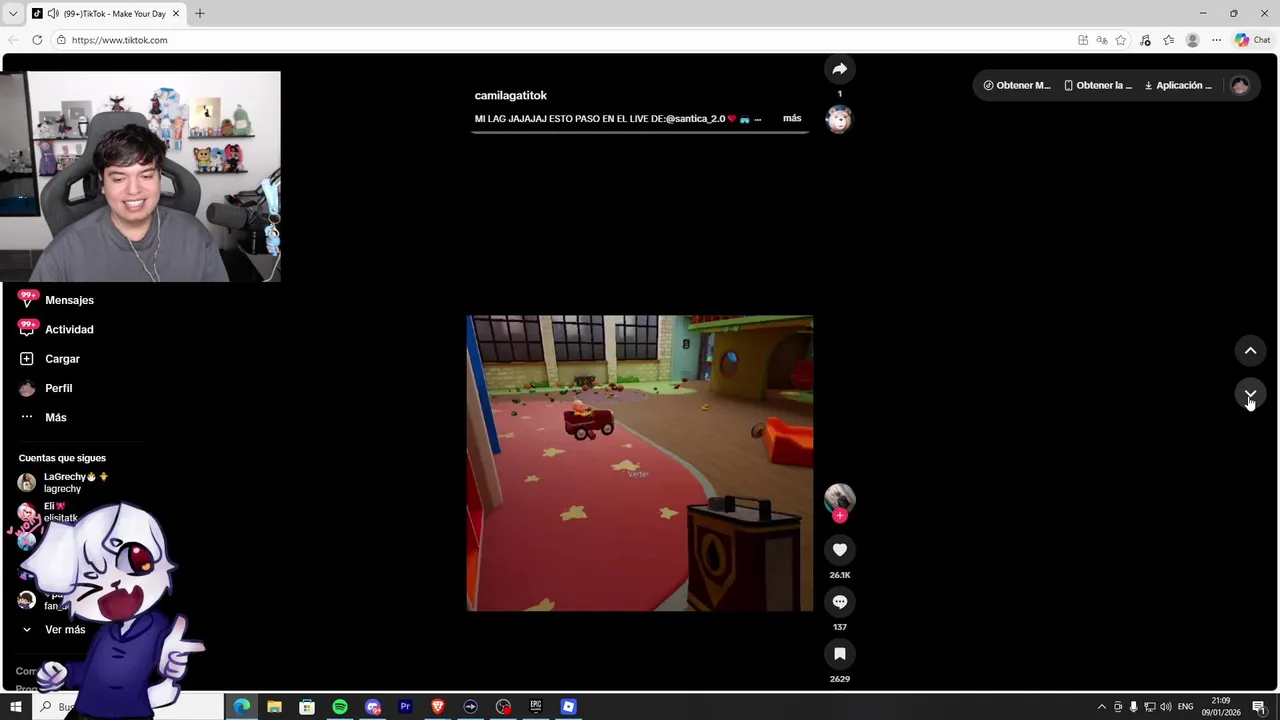View site information via the lock icon
Screen dimensions: 1280x720
pyautogui.click(x=61, y=40)
